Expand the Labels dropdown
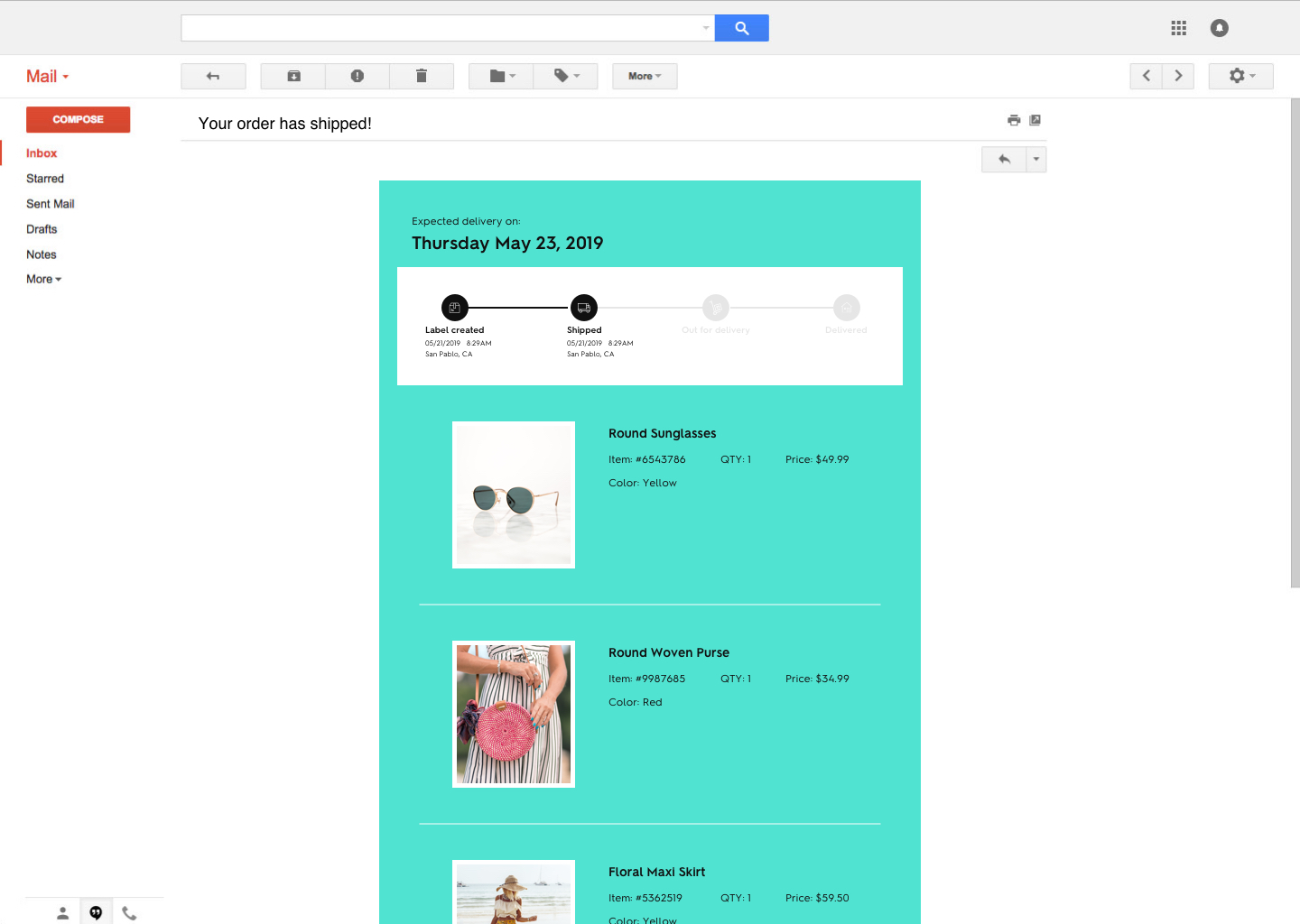Viewport: 1300px width, 924px height. [x=565, y=76]
